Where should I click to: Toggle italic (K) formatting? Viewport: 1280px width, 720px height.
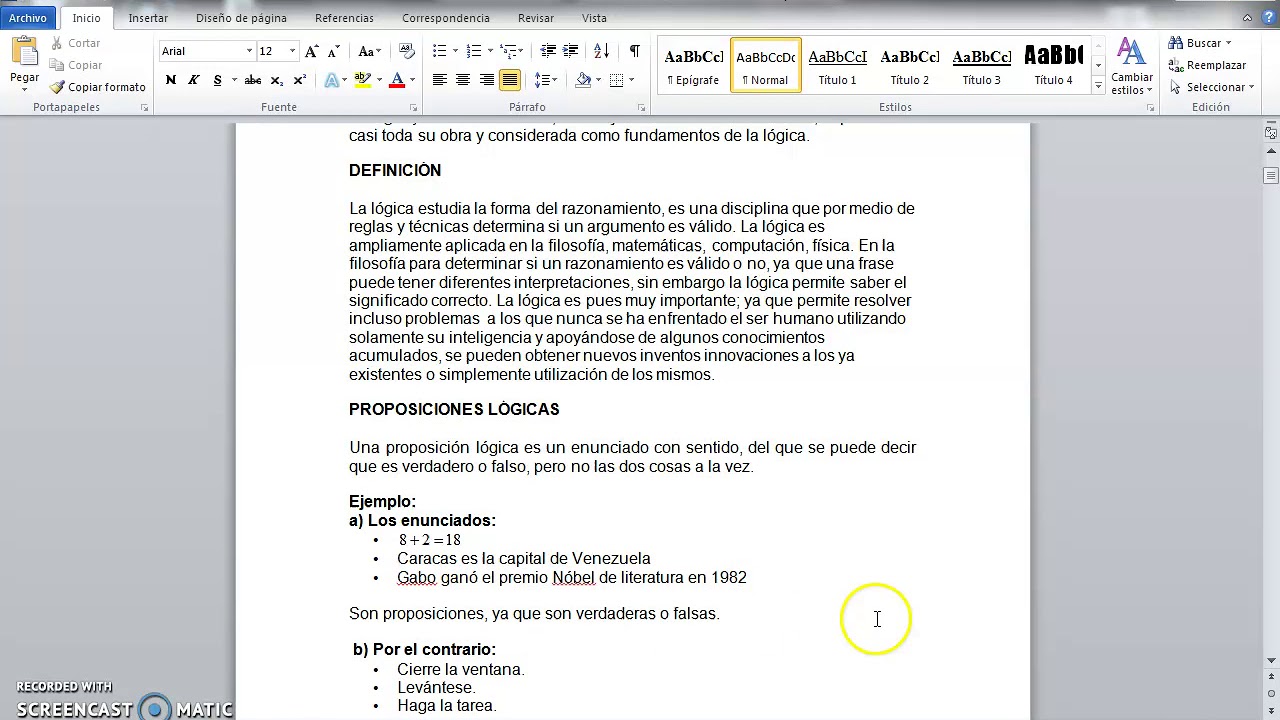tap(194, 80)
